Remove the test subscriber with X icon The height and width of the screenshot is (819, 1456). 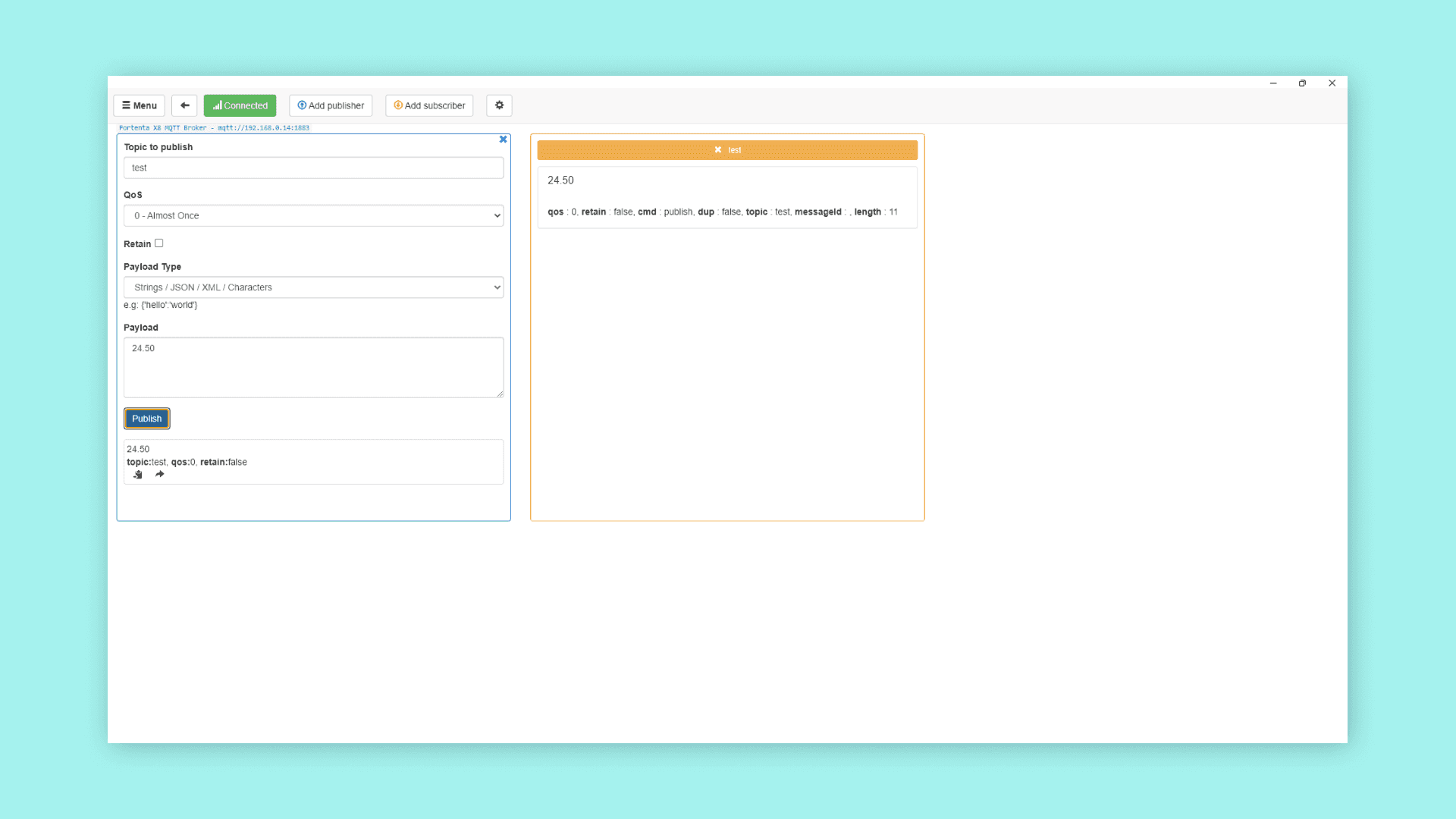click(717, 150)
